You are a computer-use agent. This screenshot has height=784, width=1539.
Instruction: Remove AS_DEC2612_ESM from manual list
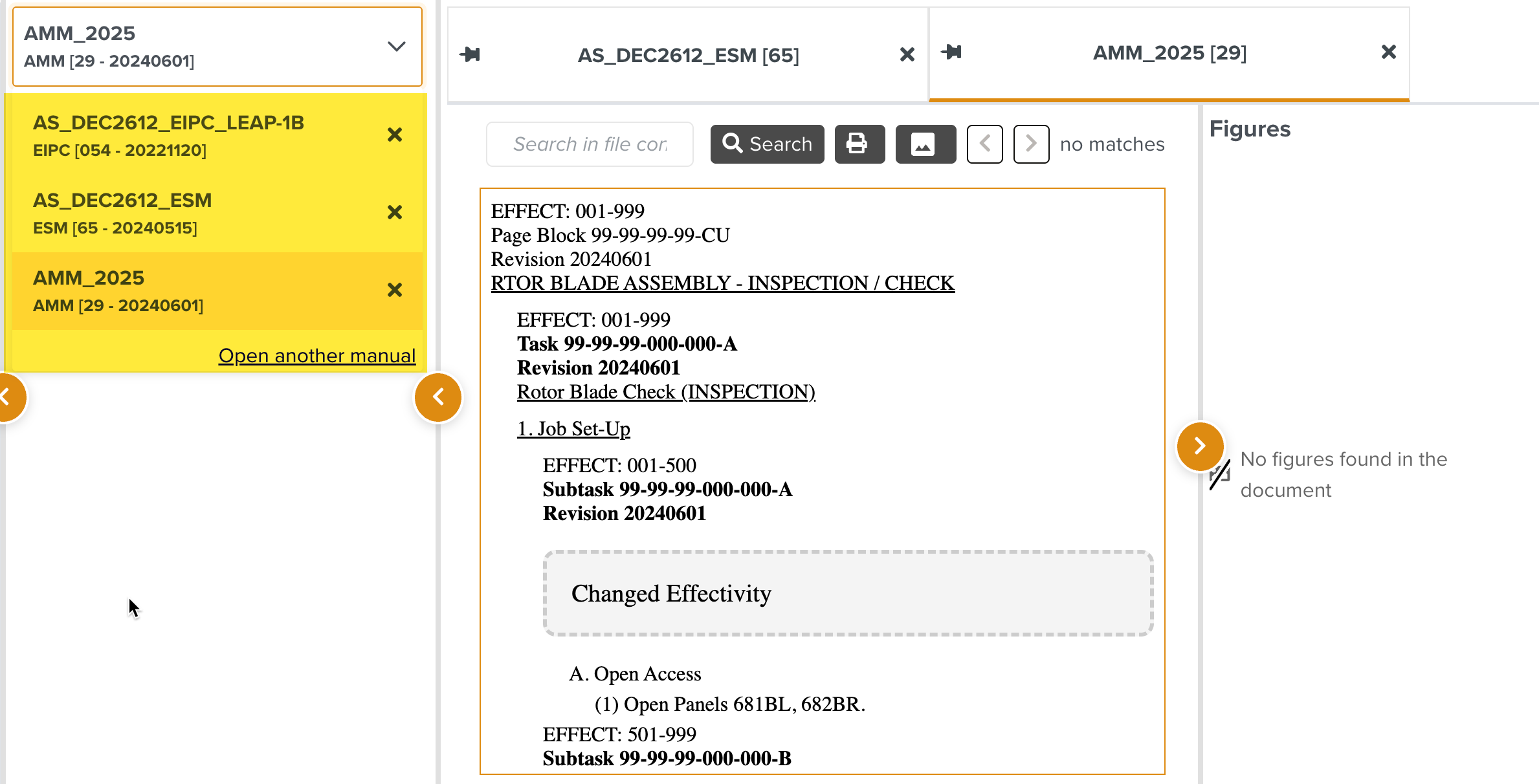[394, 212]
